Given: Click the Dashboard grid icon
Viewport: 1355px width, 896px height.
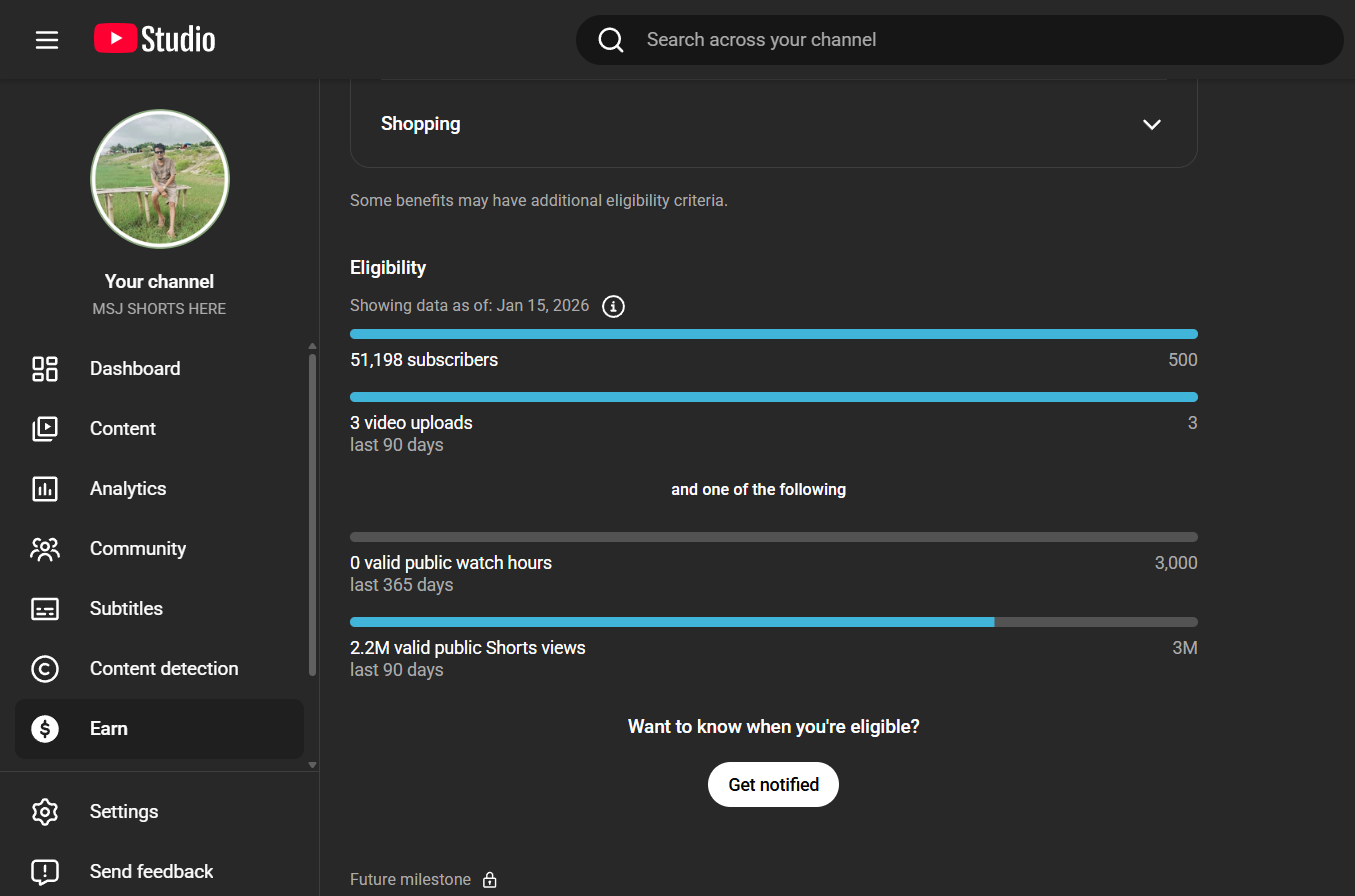Looking at the screenshot, I should coord(45,369).
